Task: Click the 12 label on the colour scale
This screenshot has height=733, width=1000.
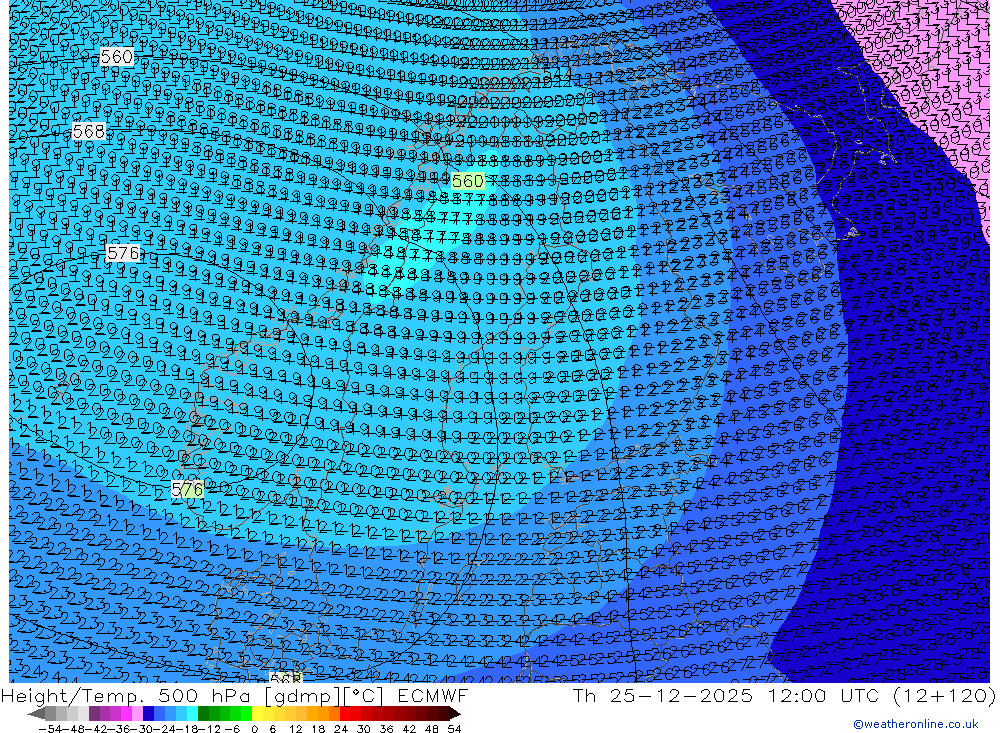Action: (295, 729)
